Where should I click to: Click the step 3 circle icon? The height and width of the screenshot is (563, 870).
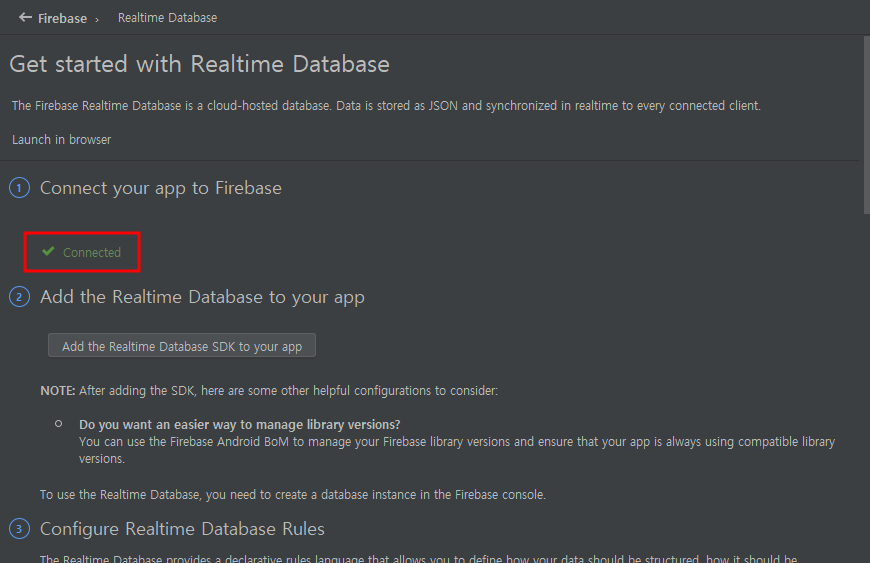point(19,529)
